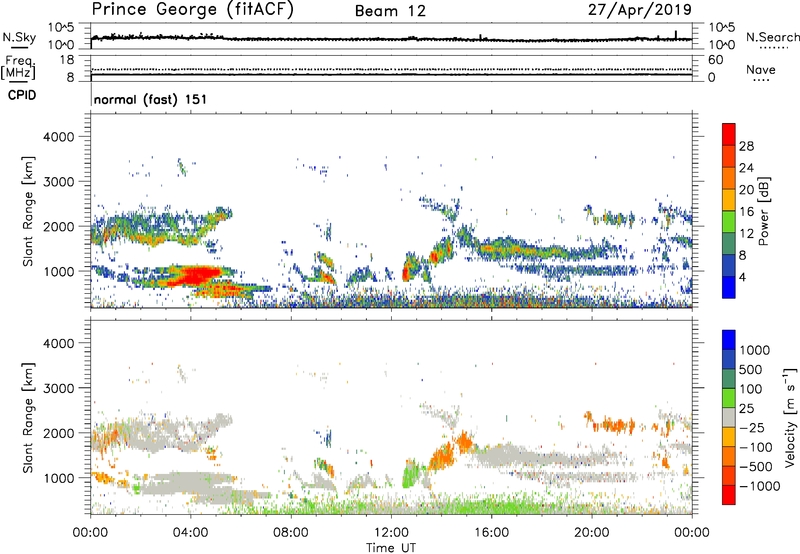This screenshot has width=800, height=554.
Task: Click the '500' label on Velocity colorbar
Action: 753,369
